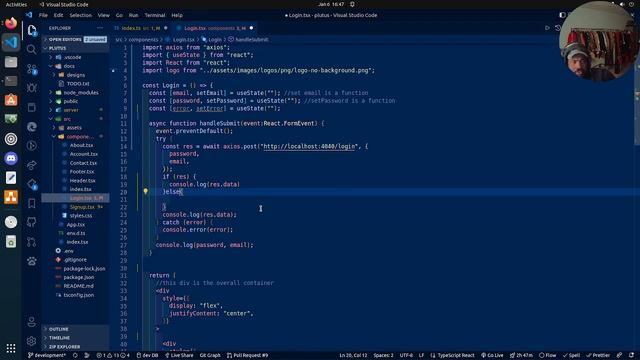The height and width of the screenshot is (360, 640).
Task: Open the Terminal menu
Action: [x=155, y=15]
